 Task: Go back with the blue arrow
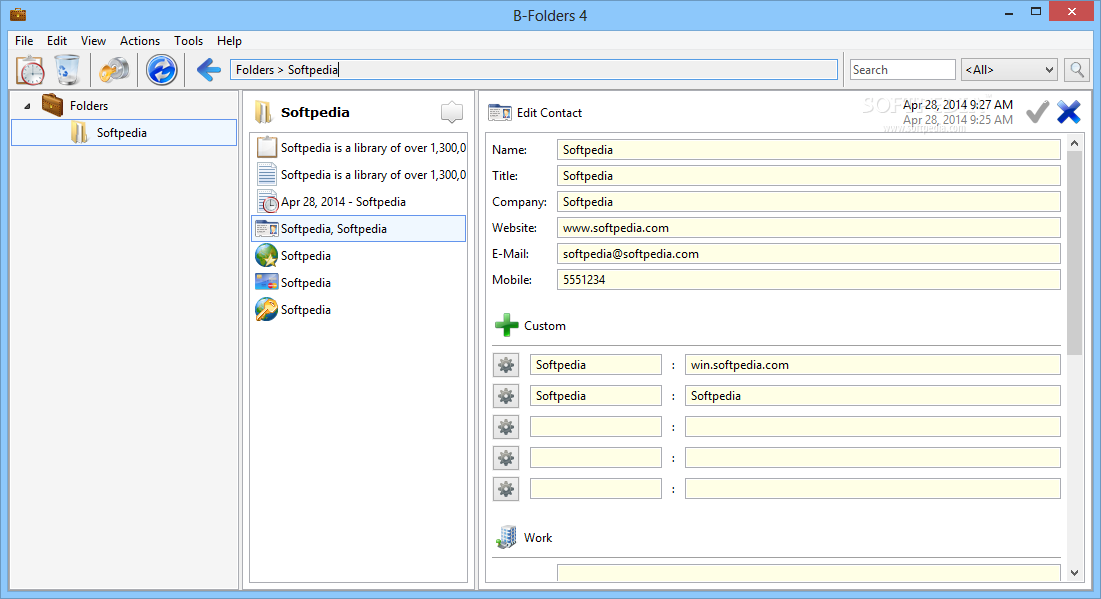click(x=209, y=70)
